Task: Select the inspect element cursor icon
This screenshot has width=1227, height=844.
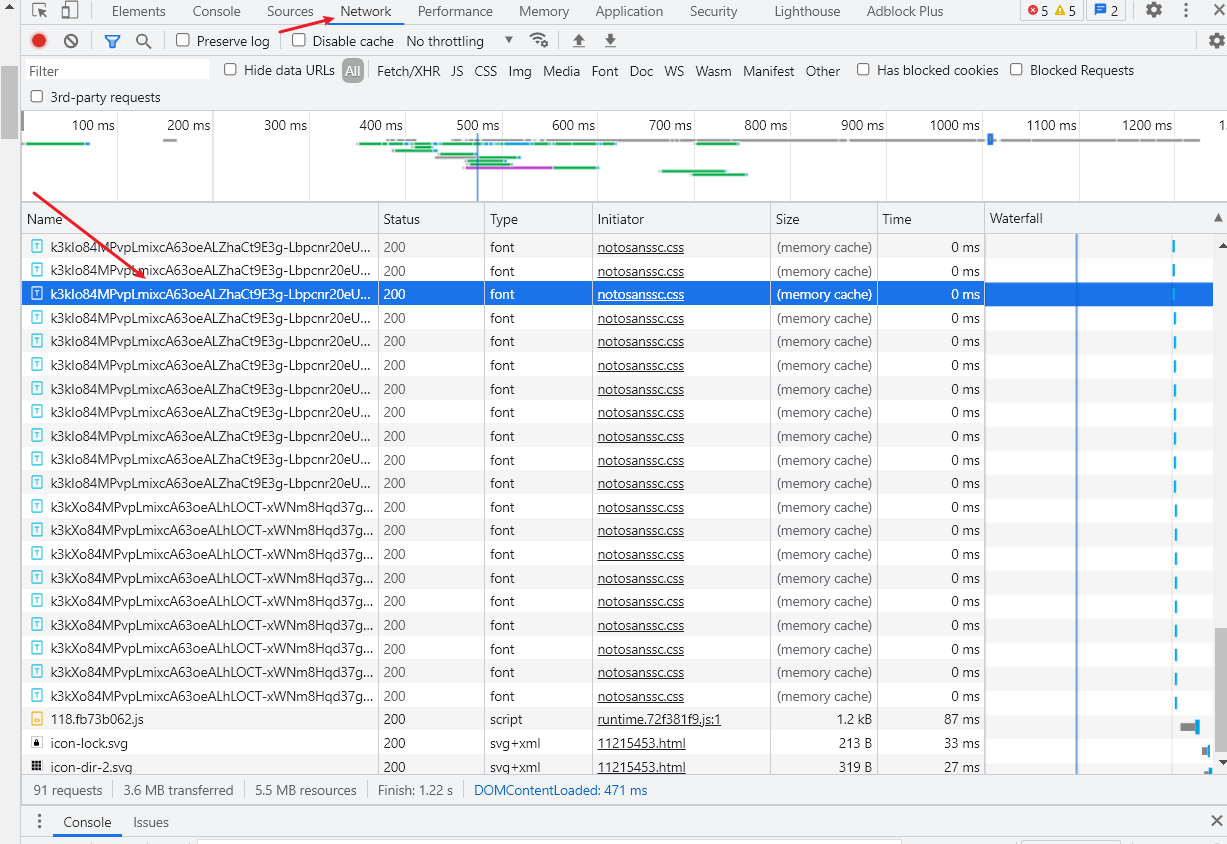Action: (40, 11)
